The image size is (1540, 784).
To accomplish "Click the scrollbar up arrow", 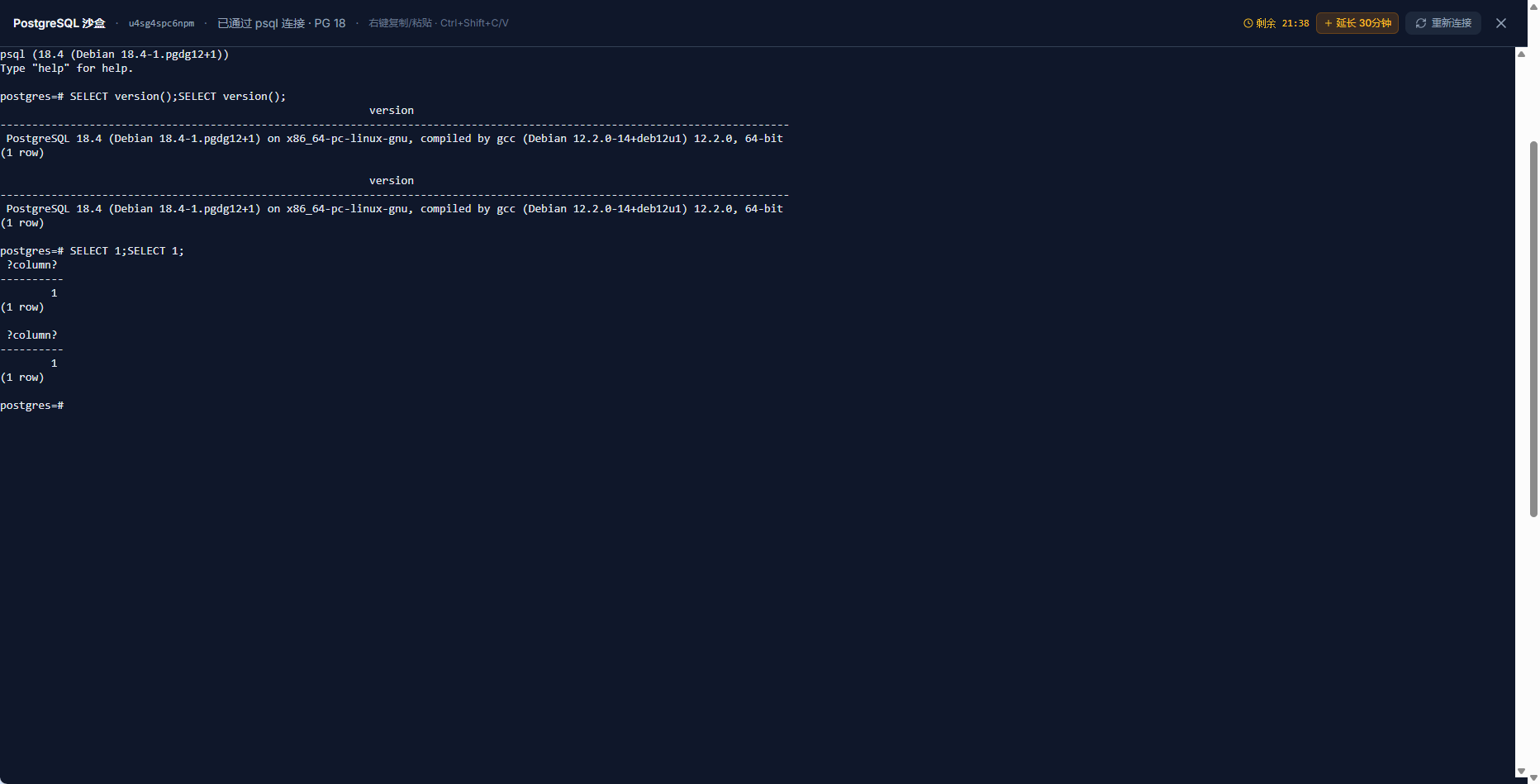I will click(x=1521, y=54).
